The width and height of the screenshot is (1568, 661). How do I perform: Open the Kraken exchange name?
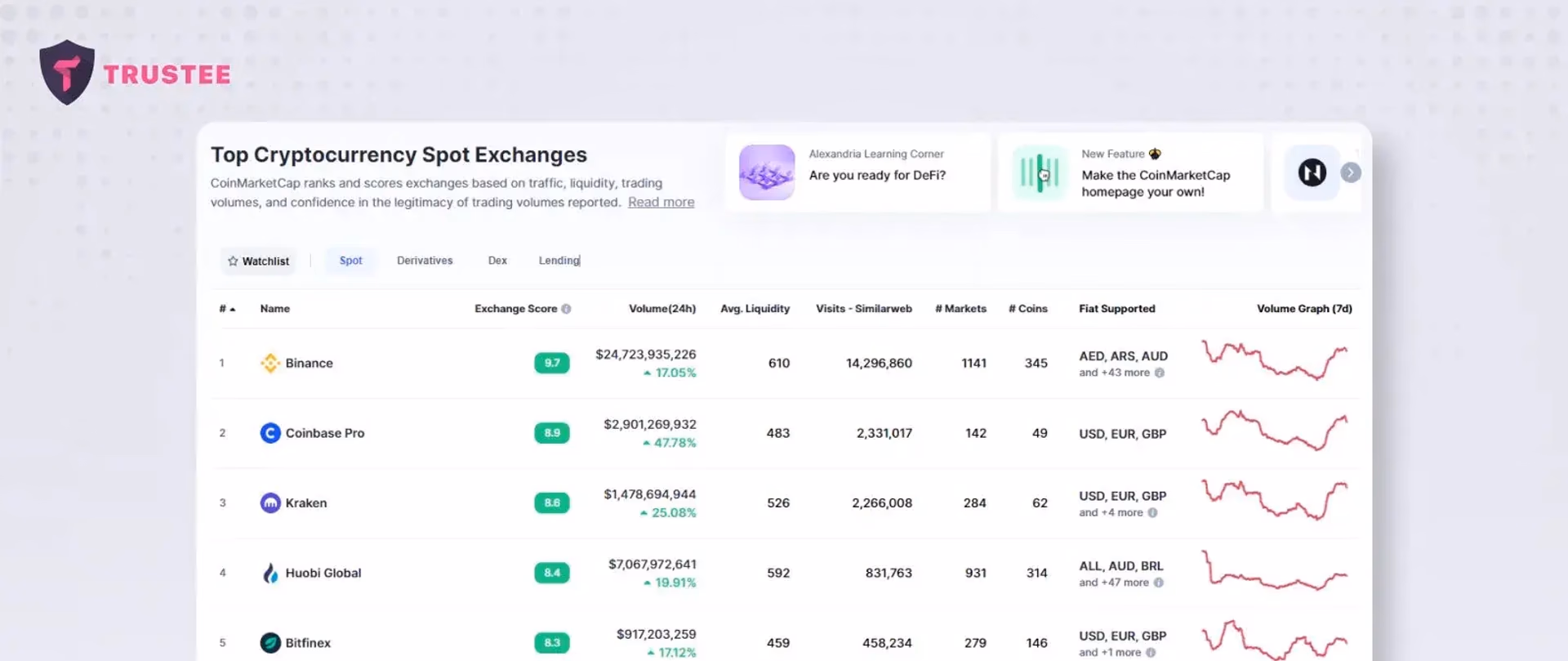pos(306,503)
